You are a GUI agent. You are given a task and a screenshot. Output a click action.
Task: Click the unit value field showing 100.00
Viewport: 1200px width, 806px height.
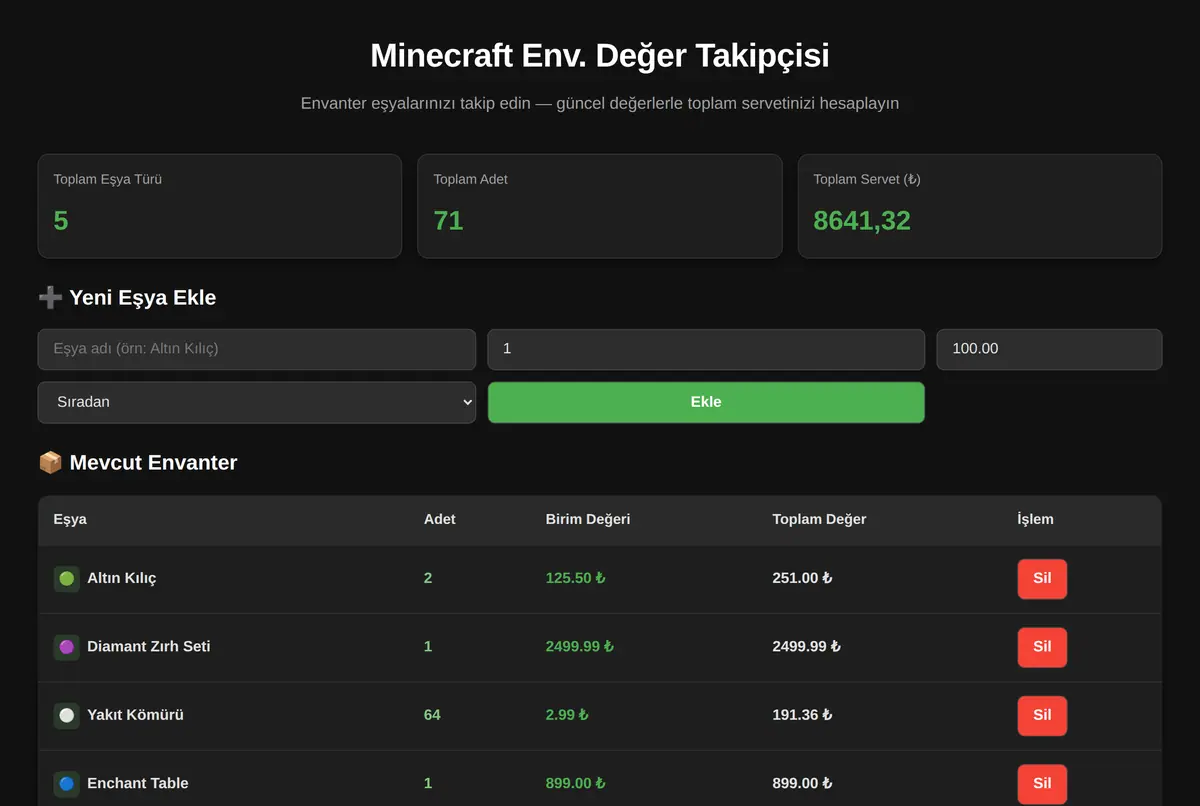[x=1049, y=349]
